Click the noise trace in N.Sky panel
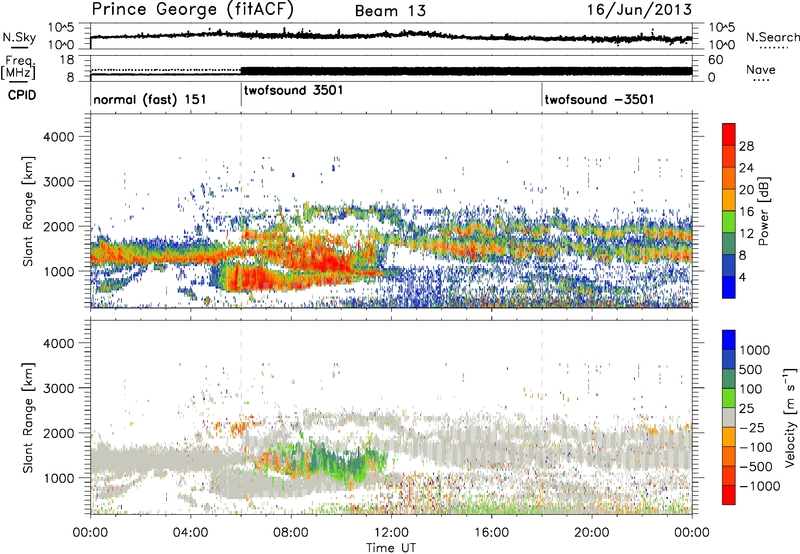 pos(391,35)
